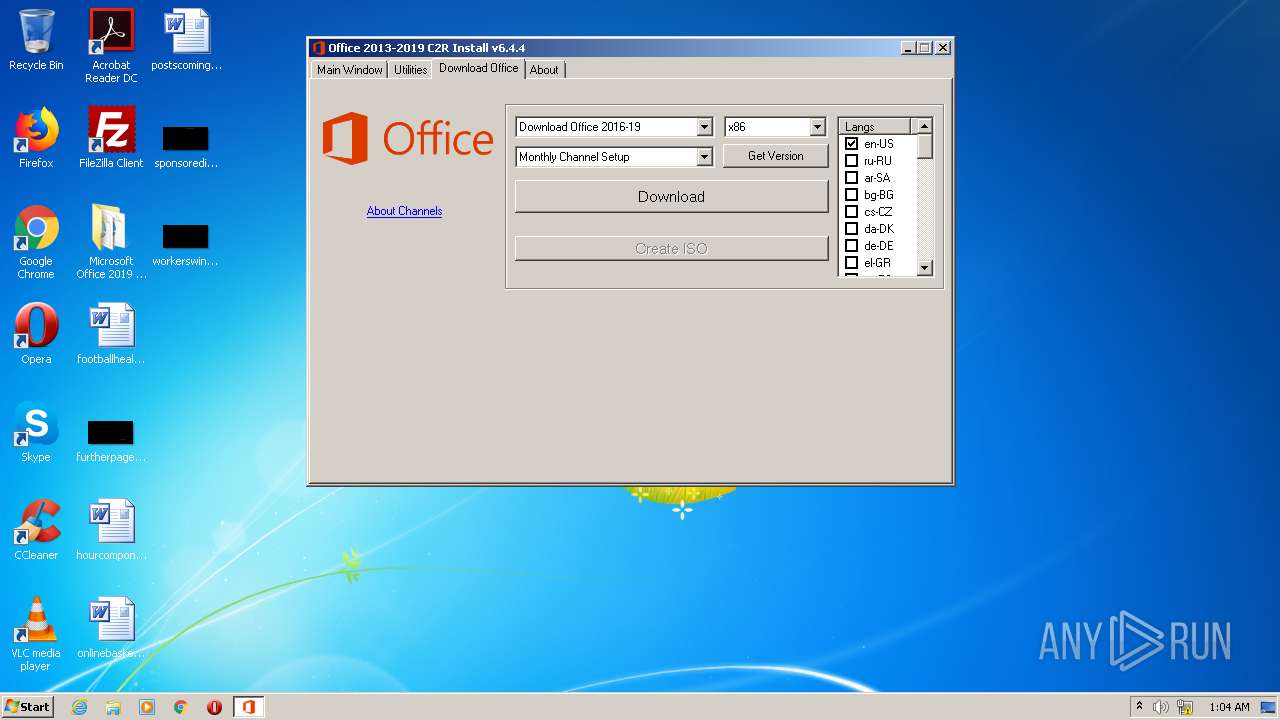Click the Get Version button
The image size is (1280, 720).
point(776,156)
